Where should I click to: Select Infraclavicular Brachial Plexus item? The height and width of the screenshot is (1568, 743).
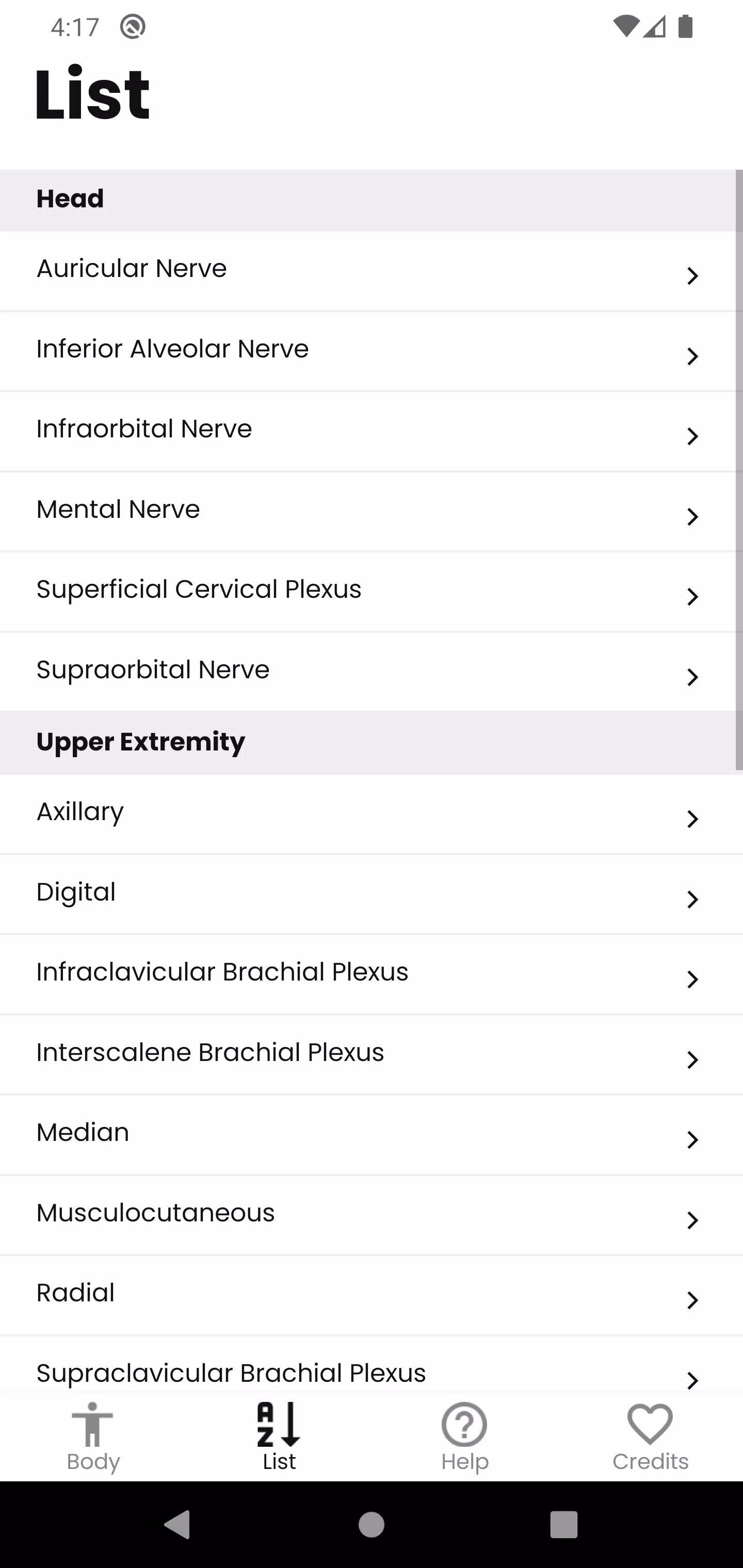click(x=372, y=974)
